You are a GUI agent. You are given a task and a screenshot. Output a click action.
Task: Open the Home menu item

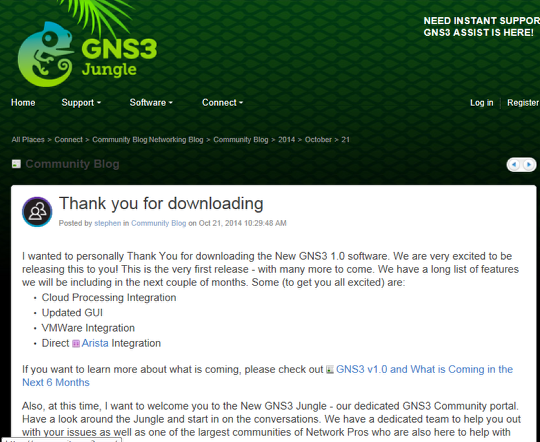point(23,103)
